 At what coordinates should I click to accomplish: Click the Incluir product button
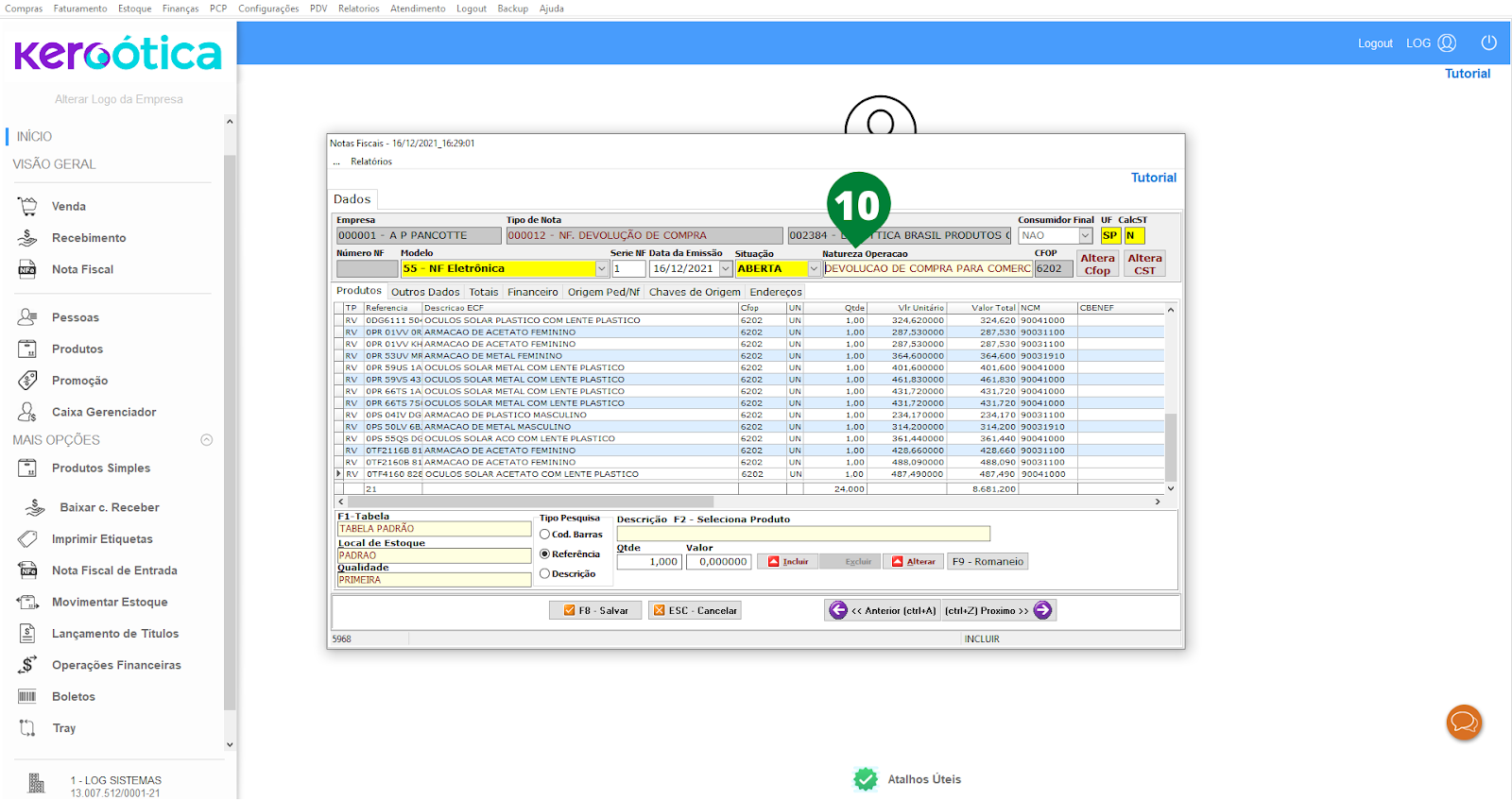coord(788,561)
